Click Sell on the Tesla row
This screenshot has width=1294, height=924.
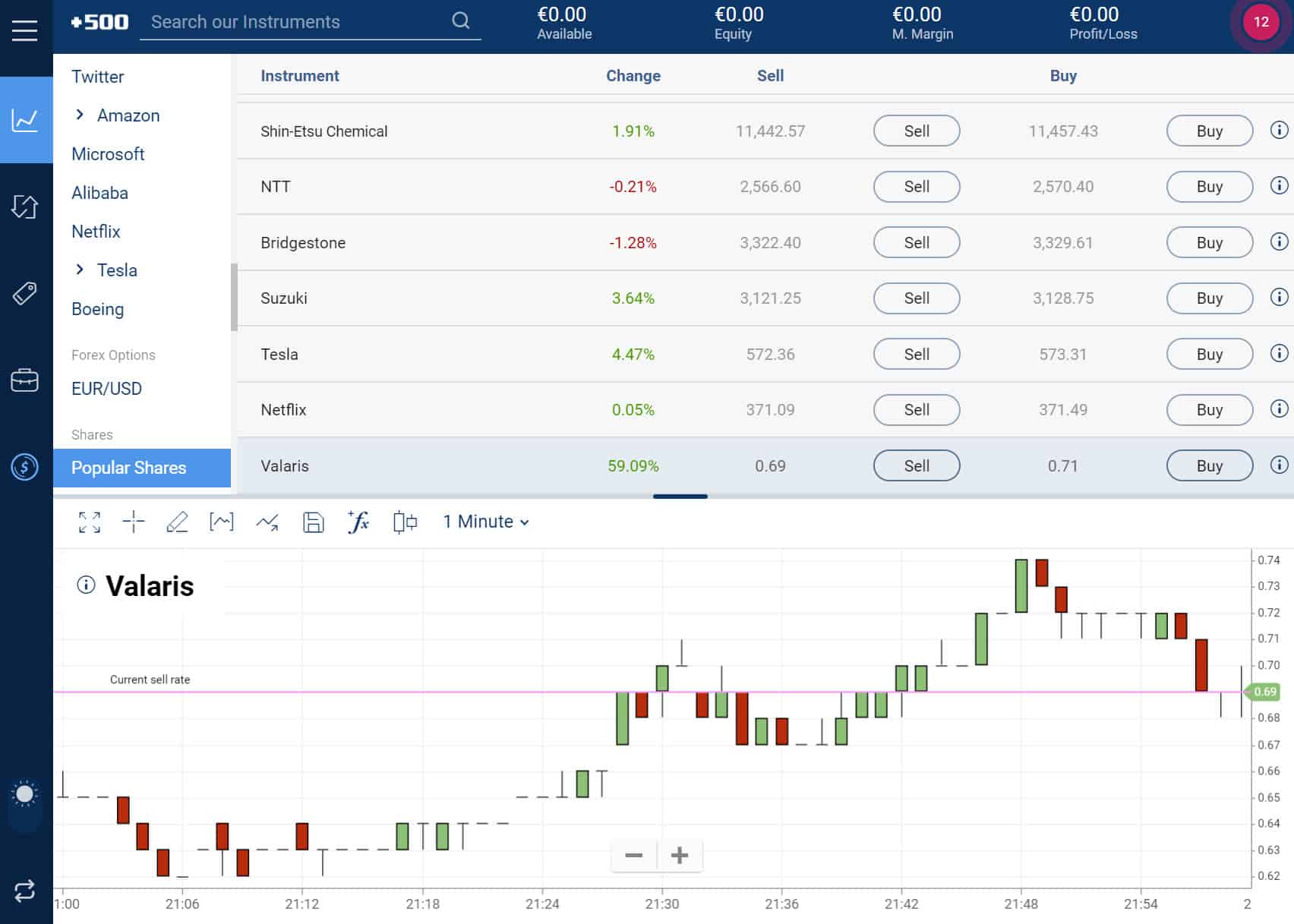point(917,354)
